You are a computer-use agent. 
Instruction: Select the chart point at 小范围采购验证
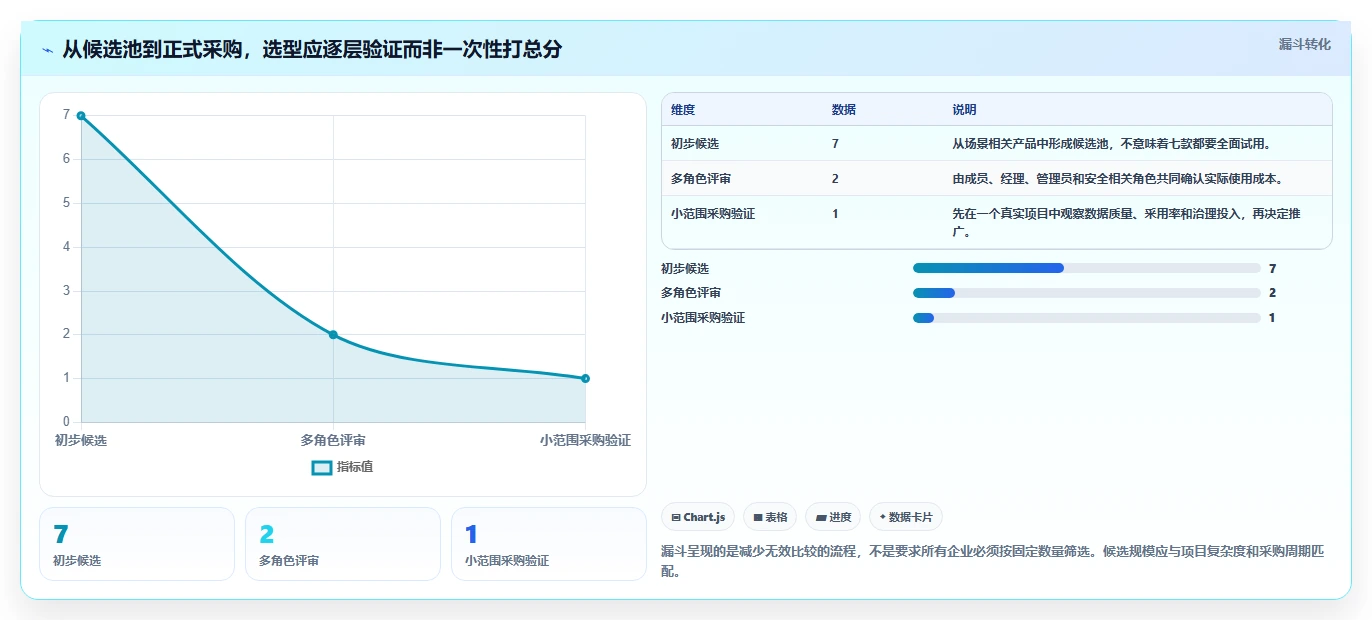pos(585,378)
